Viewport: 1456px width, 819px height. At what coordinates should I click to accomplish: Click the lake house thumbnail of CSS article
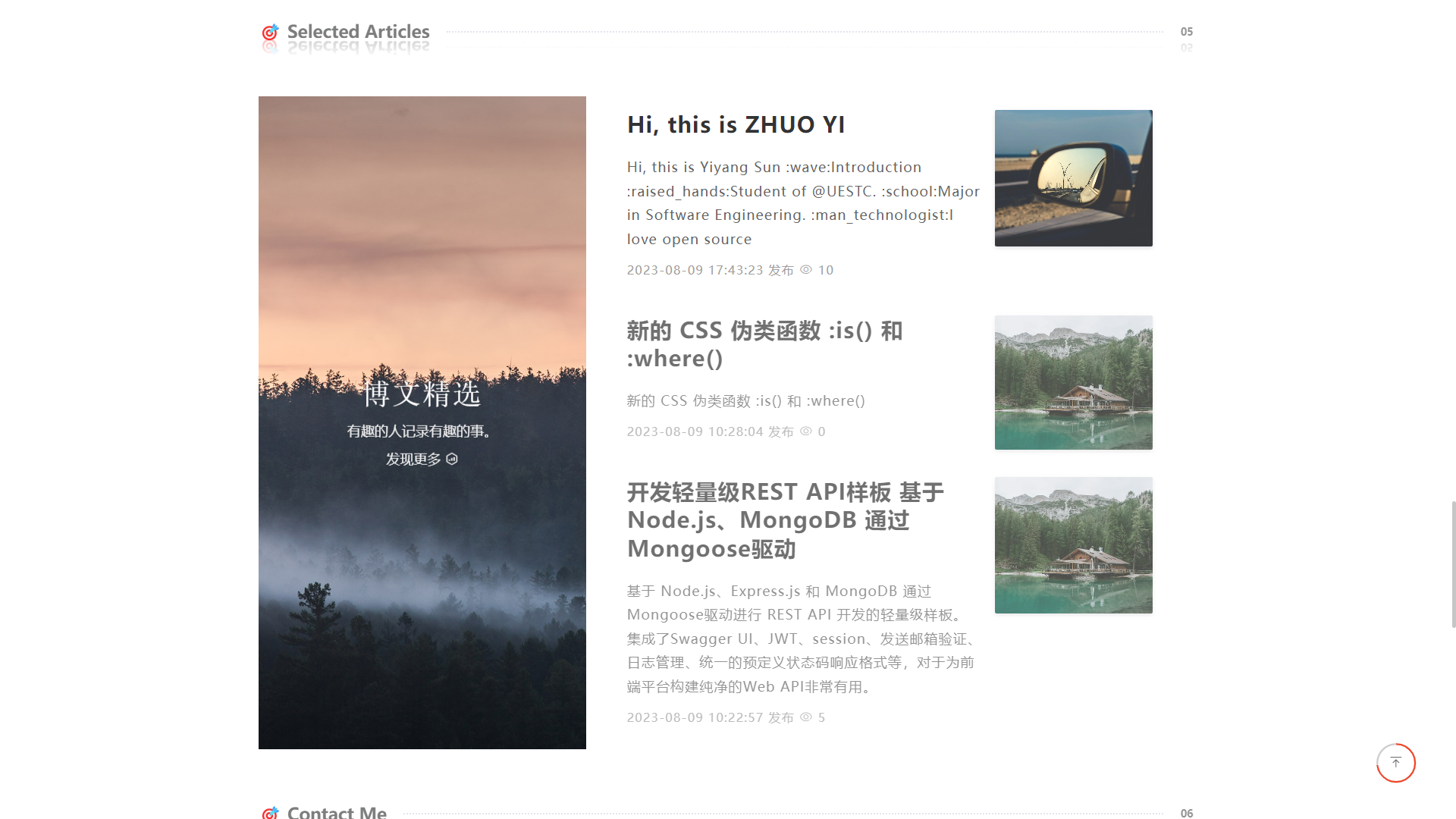1073,383
